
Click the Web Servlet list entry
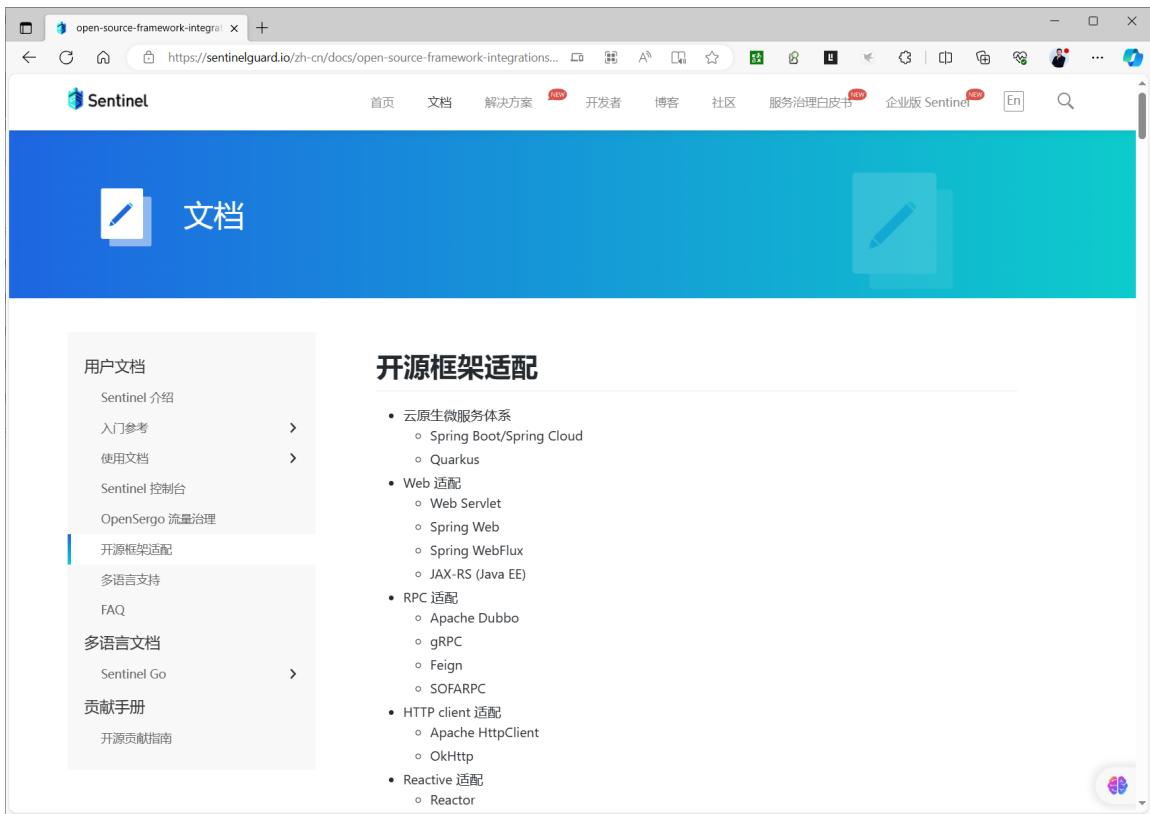click(x=466, y=503)
